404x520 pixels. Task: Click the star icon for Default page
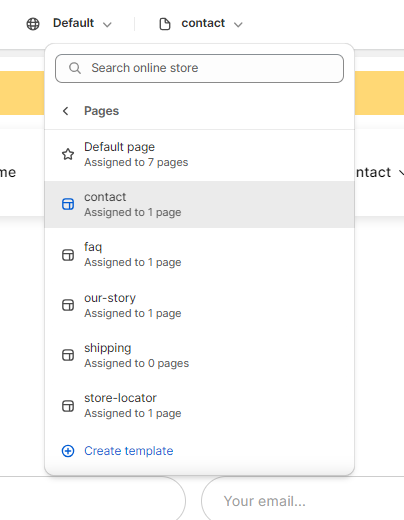[x=68, y=154]
